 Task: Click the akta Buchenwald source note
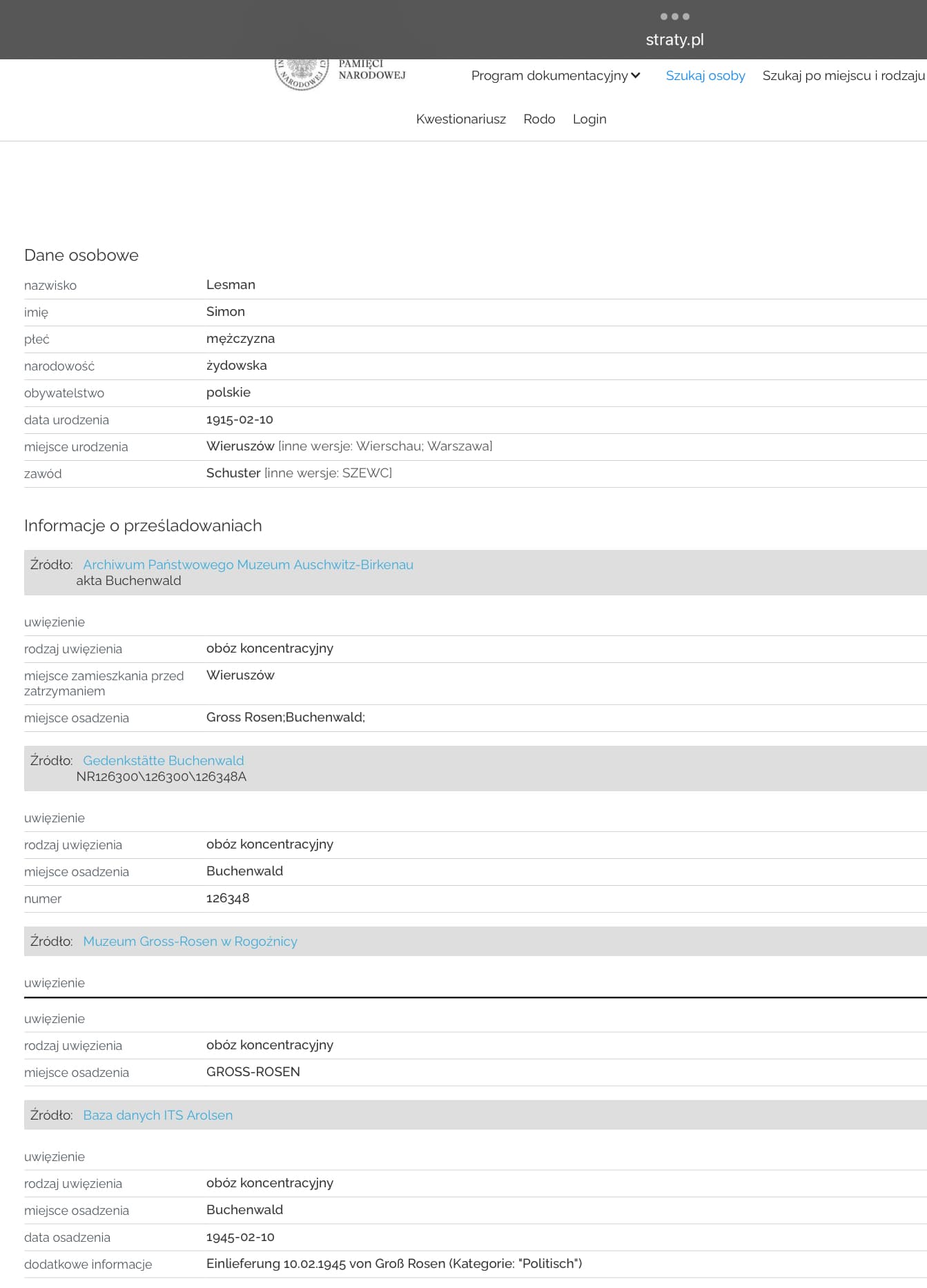pos(128,581)
